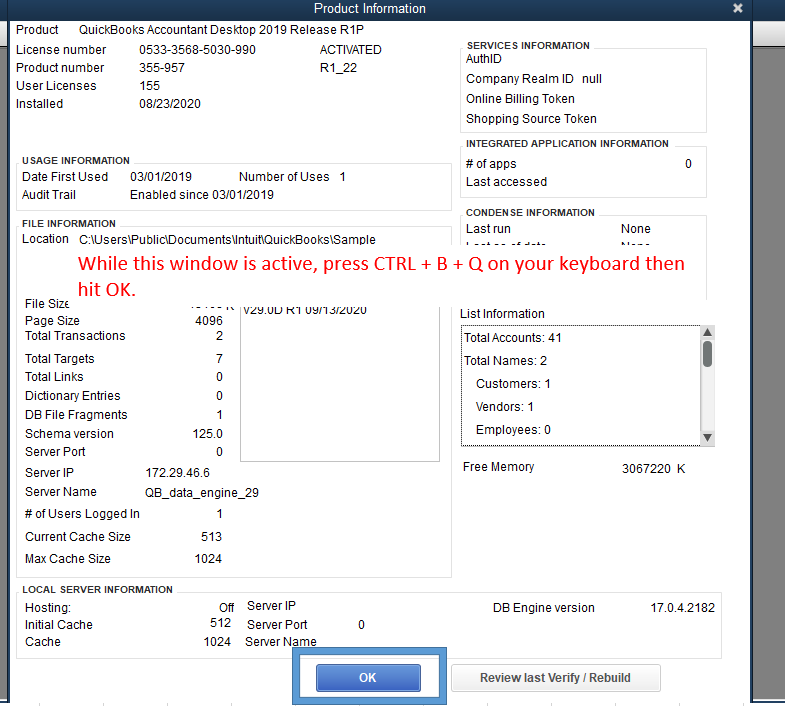Grab the List Information scrollbar thumb
Viewport: 785px width, 706px height.
click(x=707, y=354)
